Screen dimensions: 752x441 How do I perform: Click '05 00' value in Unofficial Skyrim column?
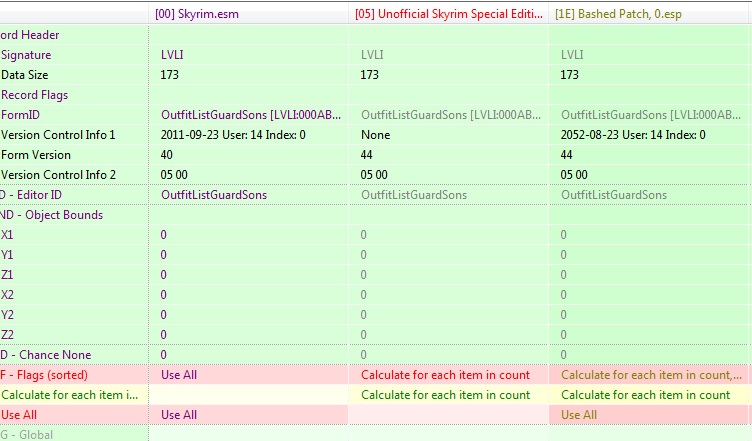374,175
